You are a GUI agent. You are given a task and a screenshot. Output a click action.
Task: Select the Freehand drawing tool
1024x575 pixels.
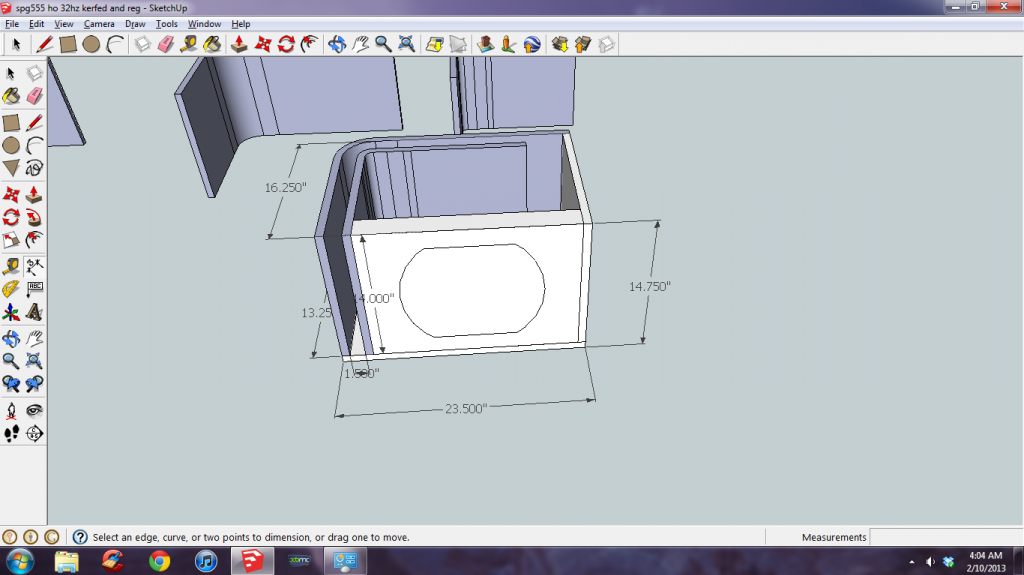35,169
